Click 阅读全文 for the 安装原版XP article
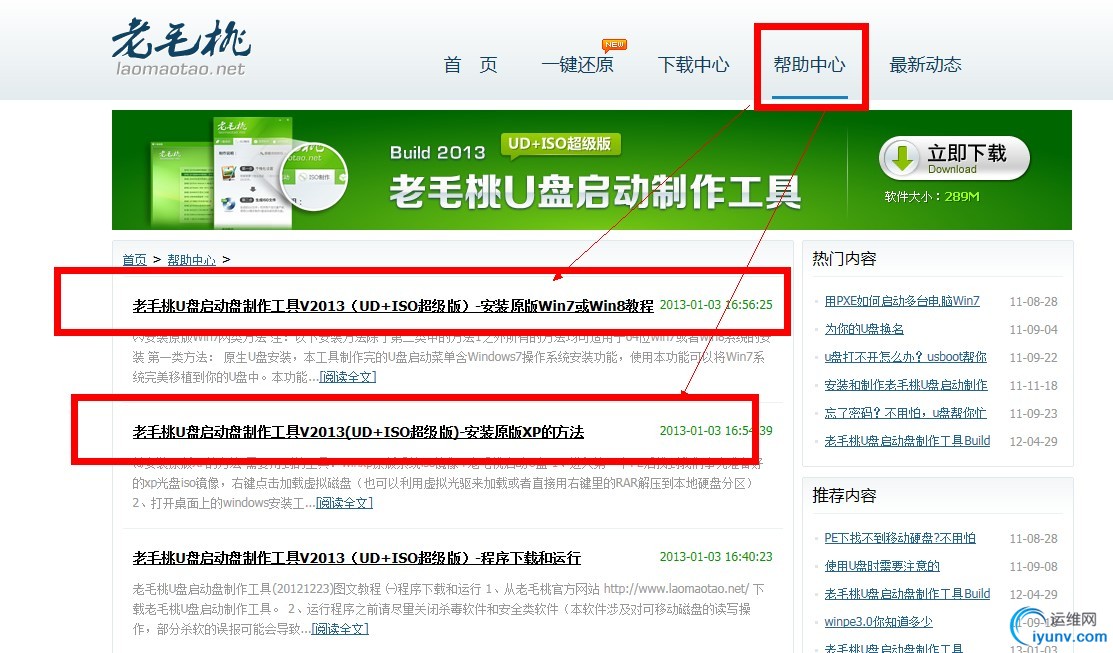The width and height of the screenshot is (1113, 653). click(344, 503)
